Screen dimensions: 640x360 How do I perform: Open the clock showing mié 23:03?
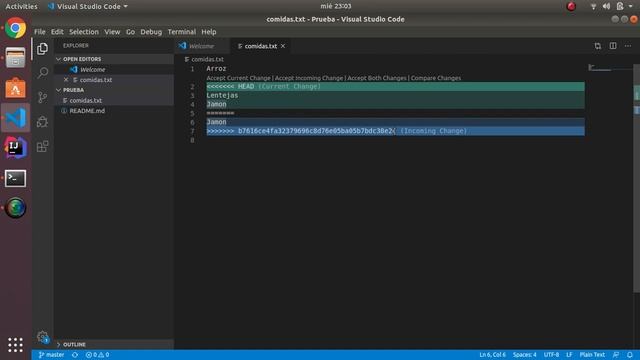(336, 6)
